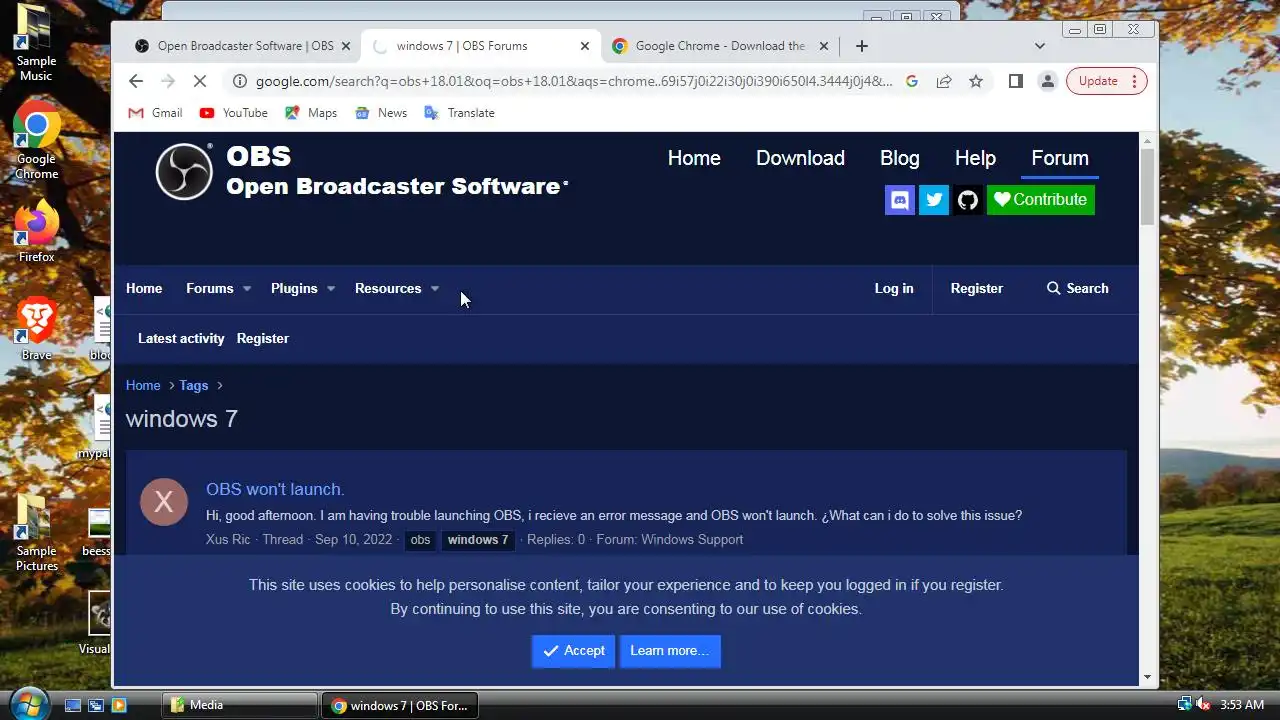The height and width of the screenshot is (720, 1280).
Task: Click the Chrome Update button
Action: pos(1107,81)
